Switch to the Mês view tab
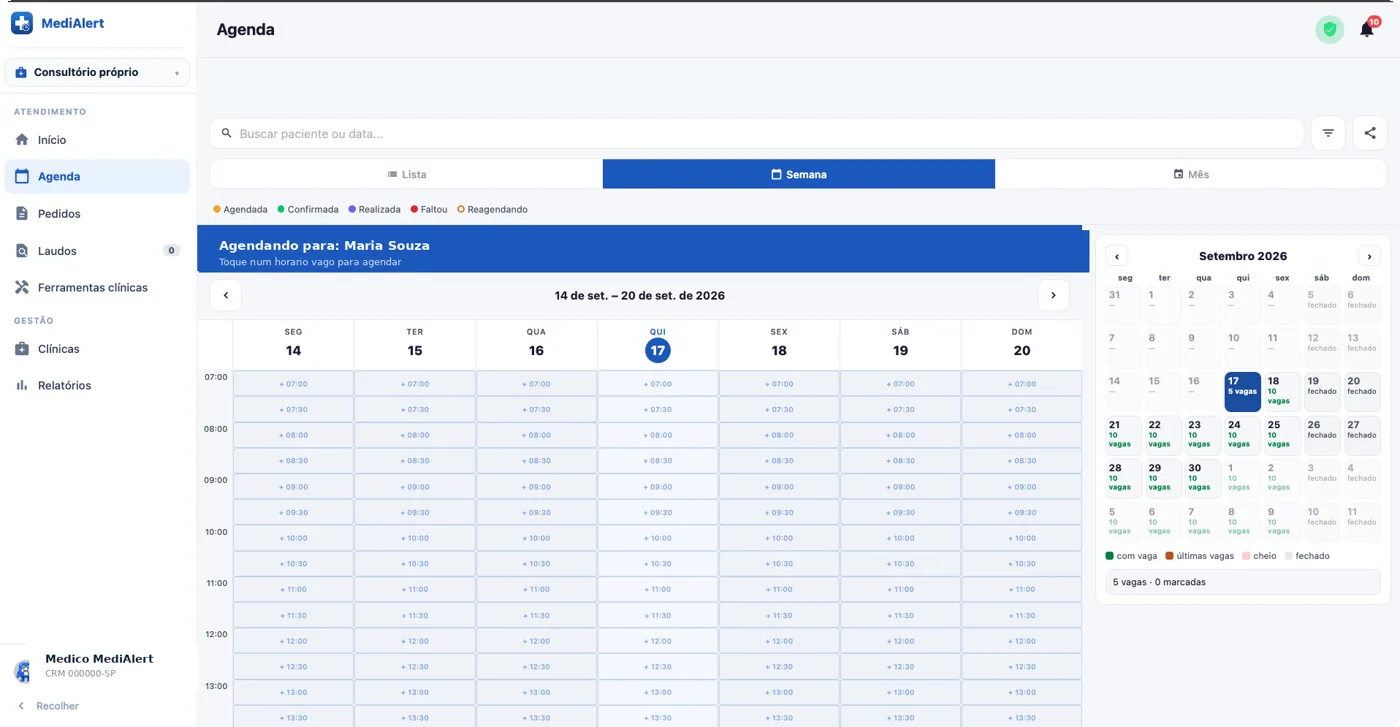Screen dimensions: 1400x727 1191,174
